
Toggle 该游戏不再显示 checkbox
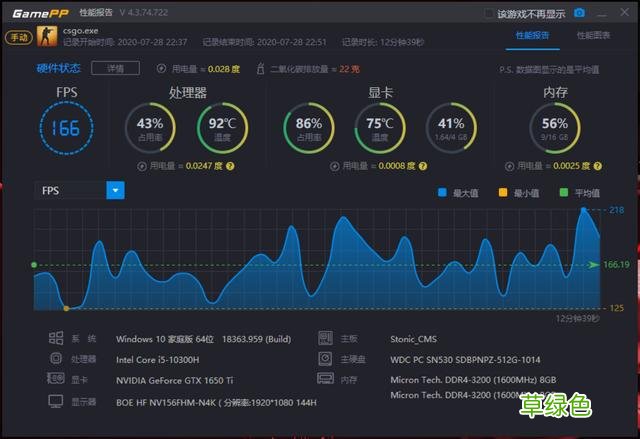tap(488, 14)
